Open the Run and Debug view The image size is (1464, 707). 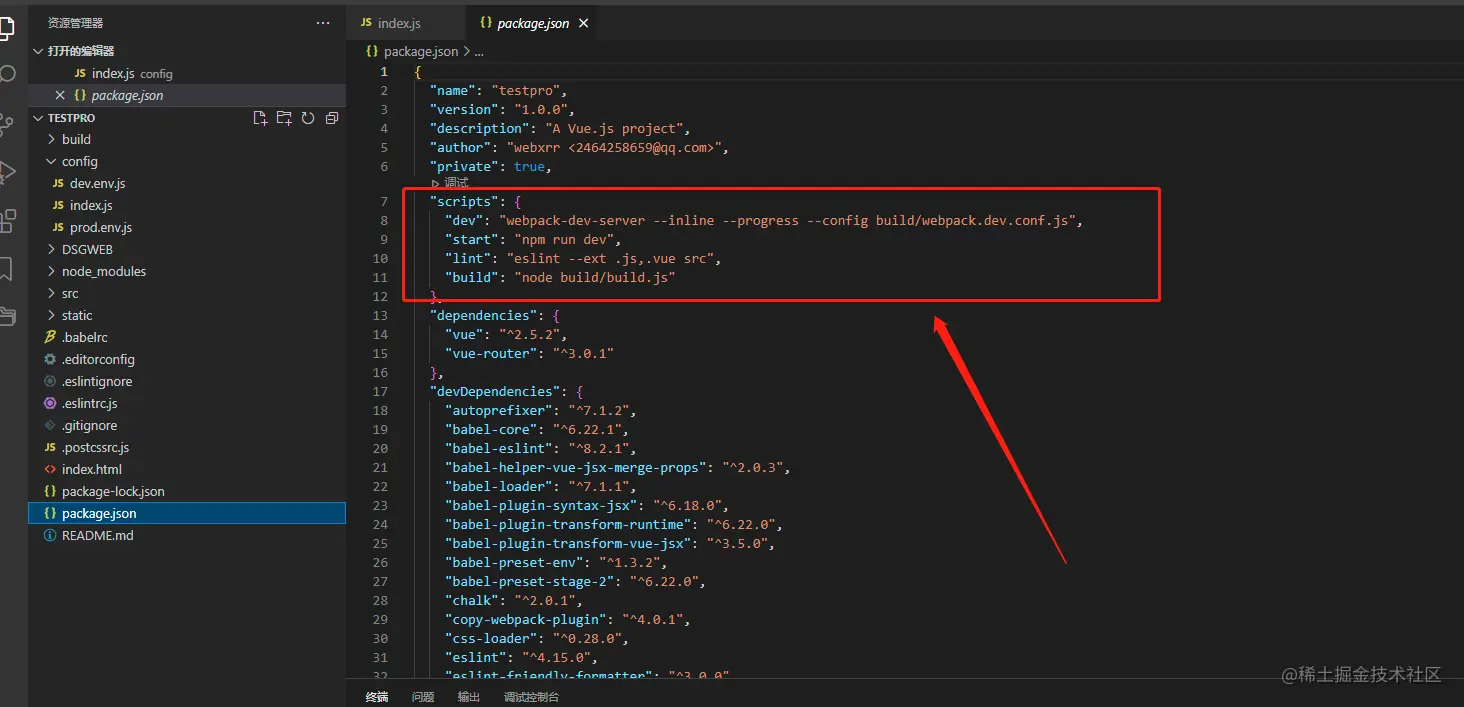tap(6, 172)
